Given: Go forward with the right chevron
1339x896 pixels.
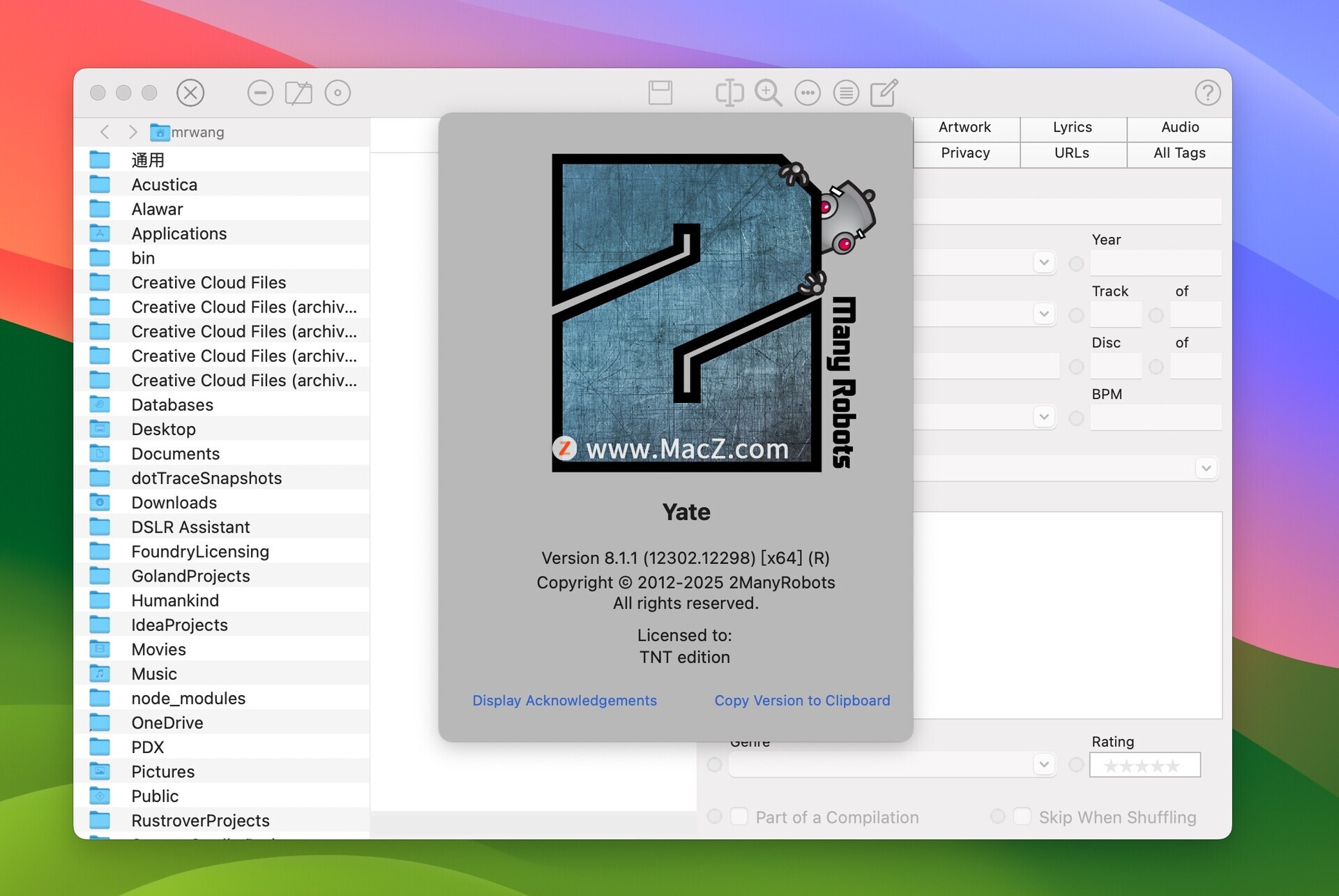Looking at the screenshot, I should (133, 132).
